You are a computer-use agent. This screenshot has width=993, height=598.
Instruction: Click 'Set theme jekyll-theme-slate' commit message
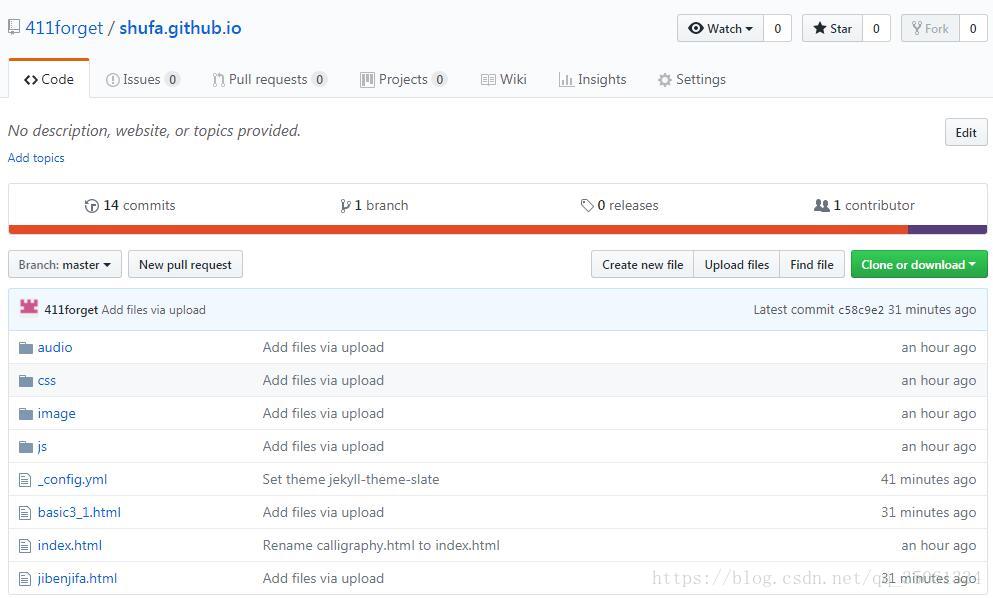[x=351, y=480]
